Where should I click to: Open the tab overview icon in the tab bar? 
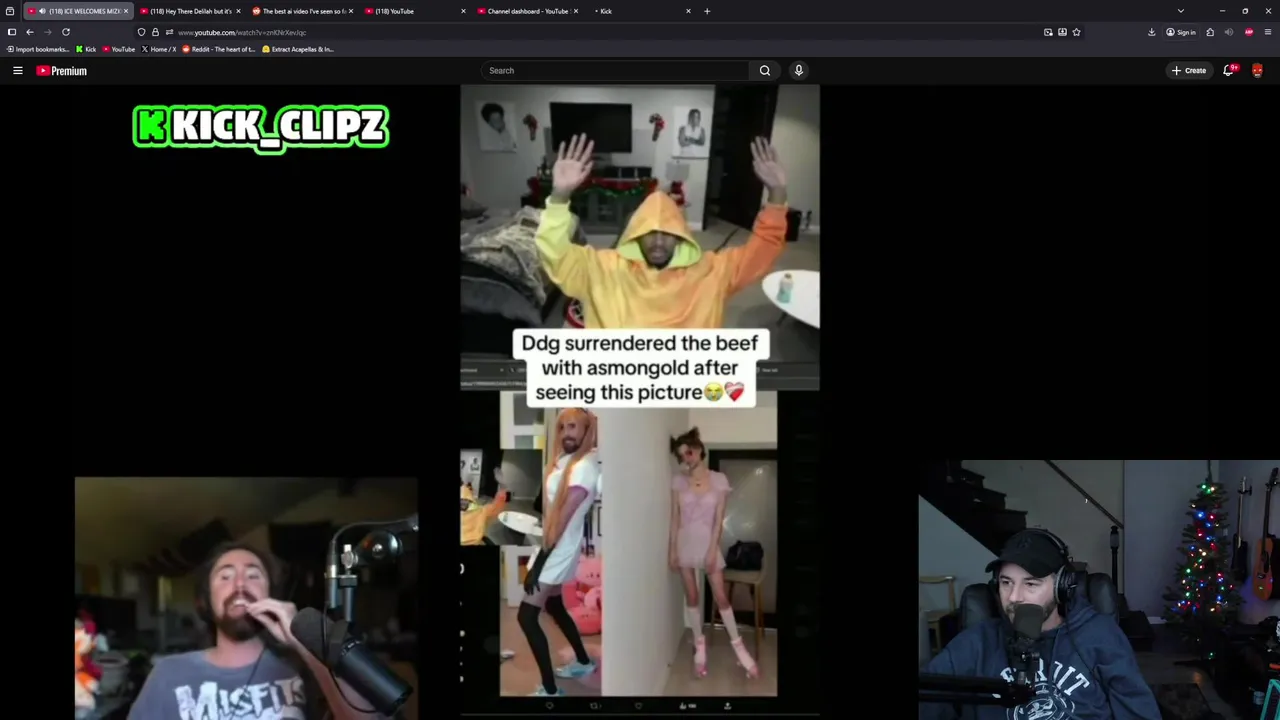(10, 11)
